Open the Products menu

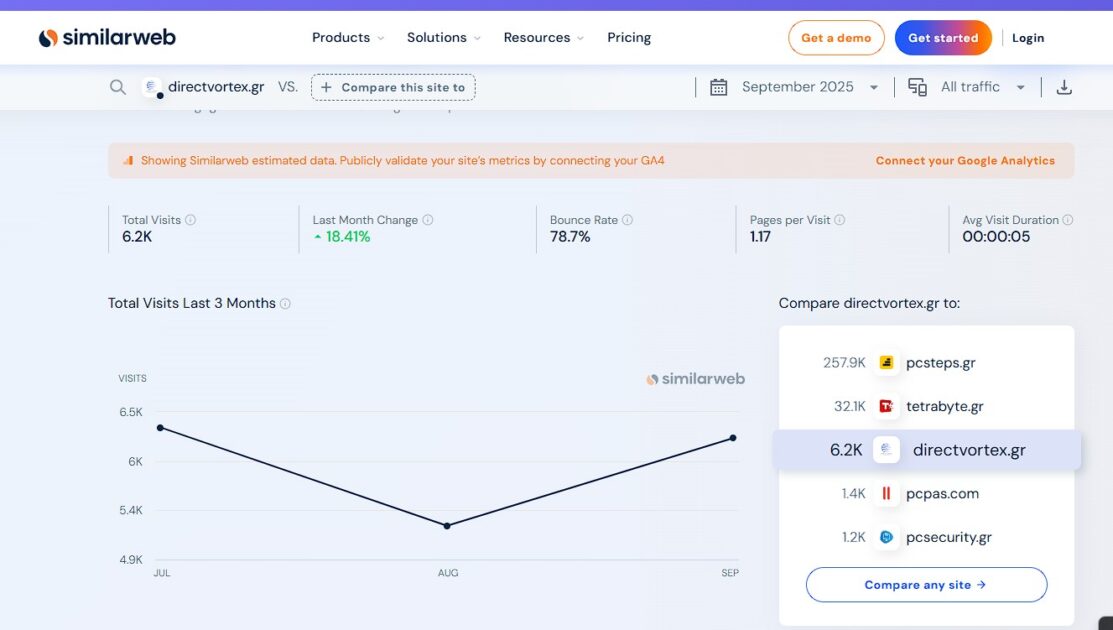click(348, 38)
